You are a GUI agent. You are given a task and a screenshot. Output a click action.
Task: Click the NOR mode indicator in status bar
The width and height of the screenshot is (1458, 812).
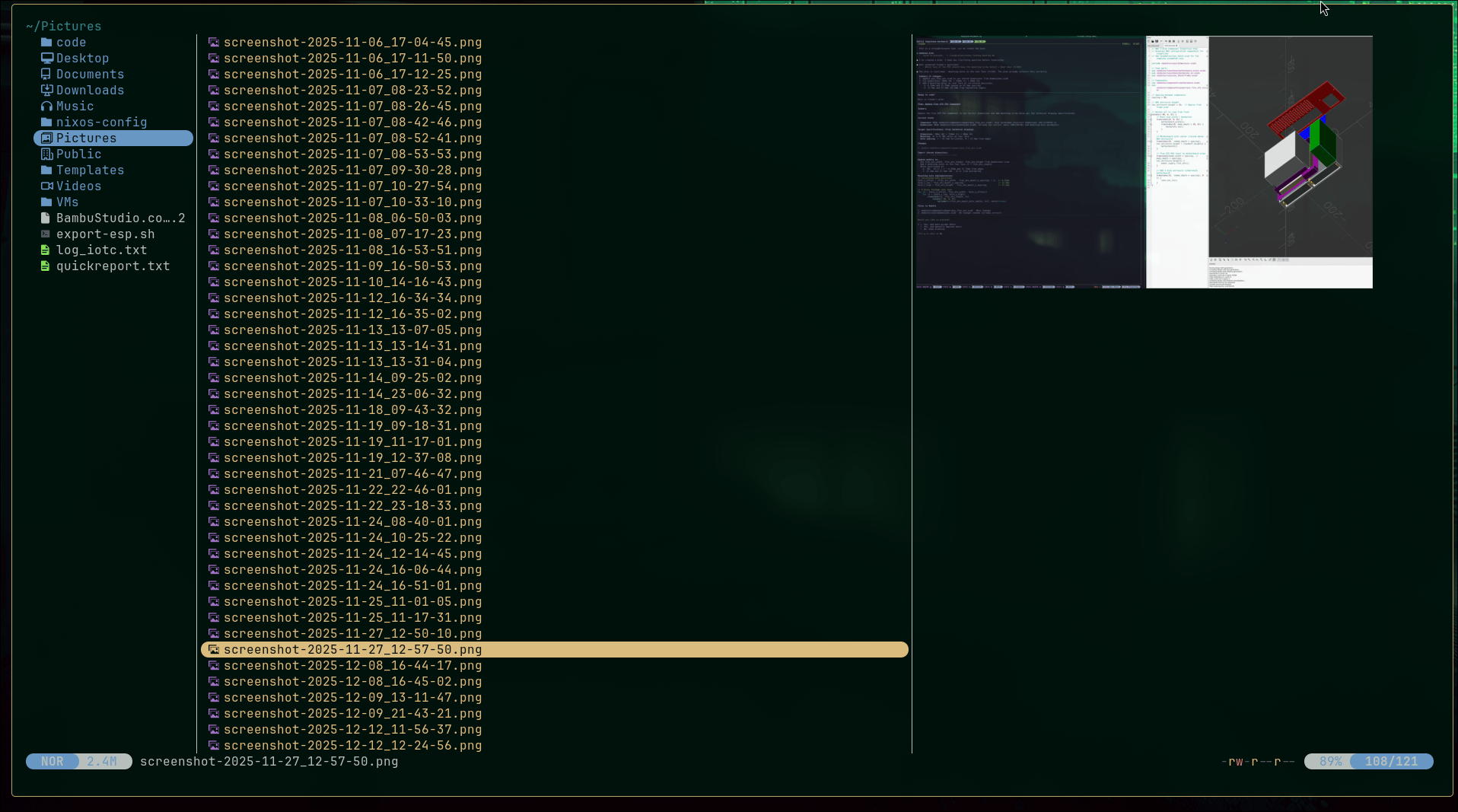click(x=52, y=761)
